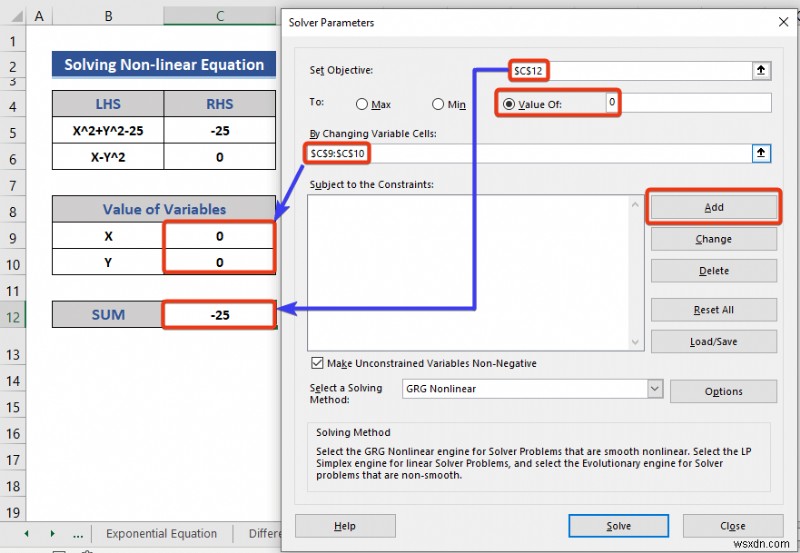The width and height of the screenshot is (800, 553).
Task: Select row 5 header
Action: point(13,133)
